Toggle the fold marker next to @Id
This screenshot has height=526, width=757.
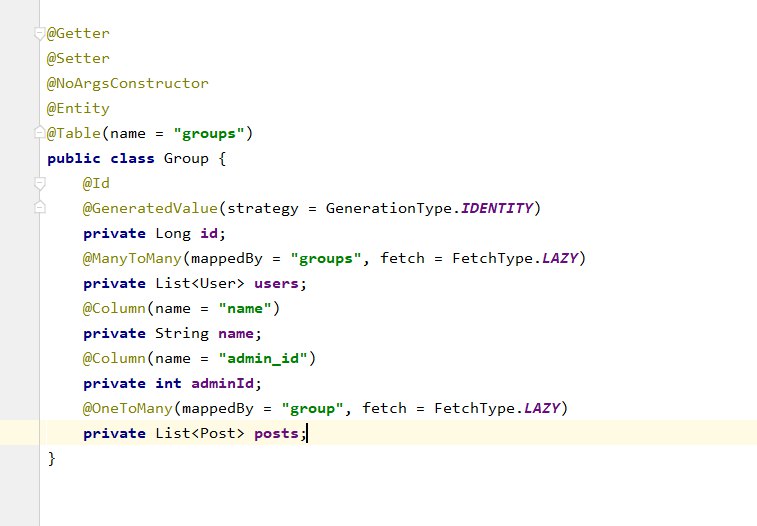pos(40,183)
